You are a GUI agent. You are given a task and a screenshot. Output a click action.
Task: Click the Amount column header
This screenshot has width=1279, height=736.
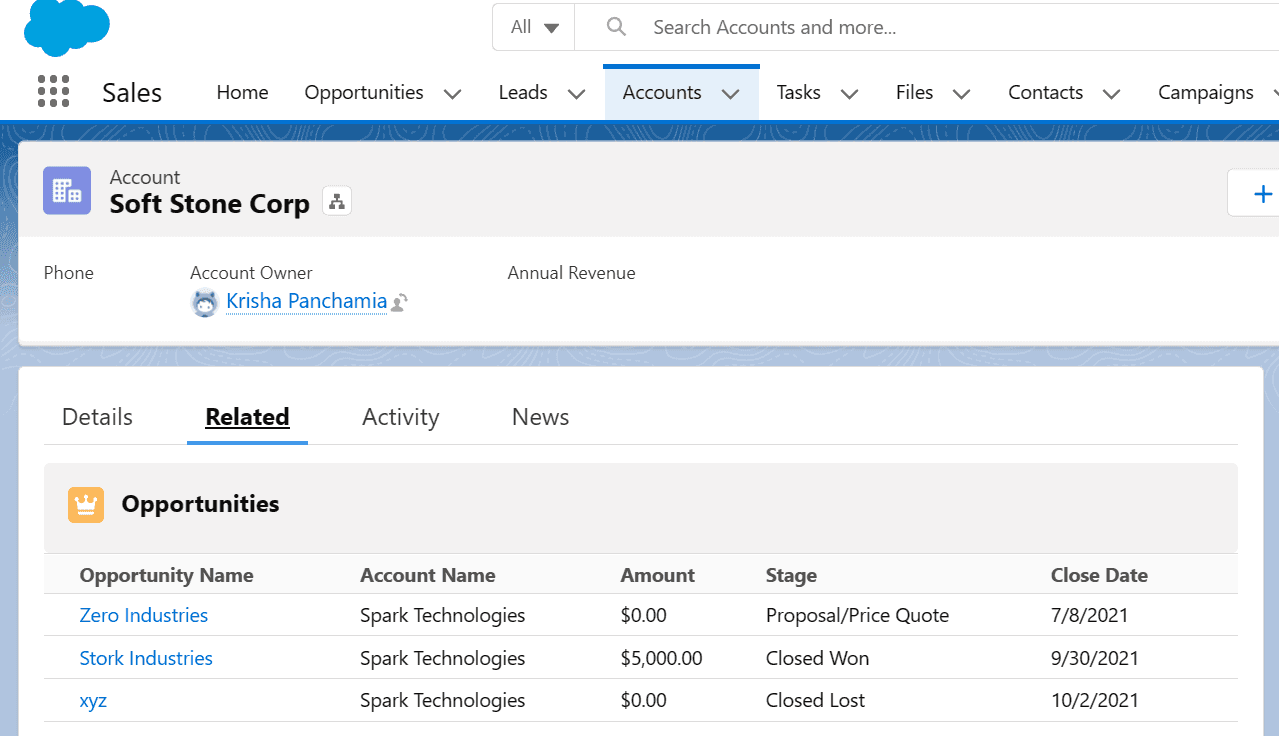pos(657,575)
